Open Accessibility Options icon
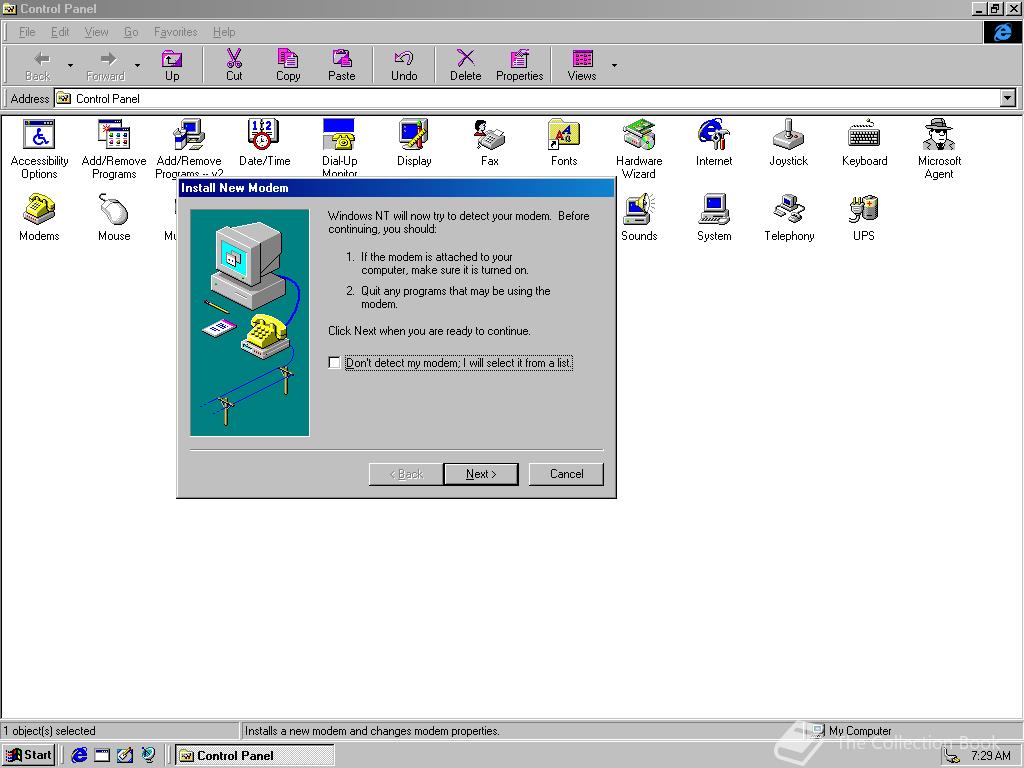Screen dimensions: 1024x768 click(39, 149)
